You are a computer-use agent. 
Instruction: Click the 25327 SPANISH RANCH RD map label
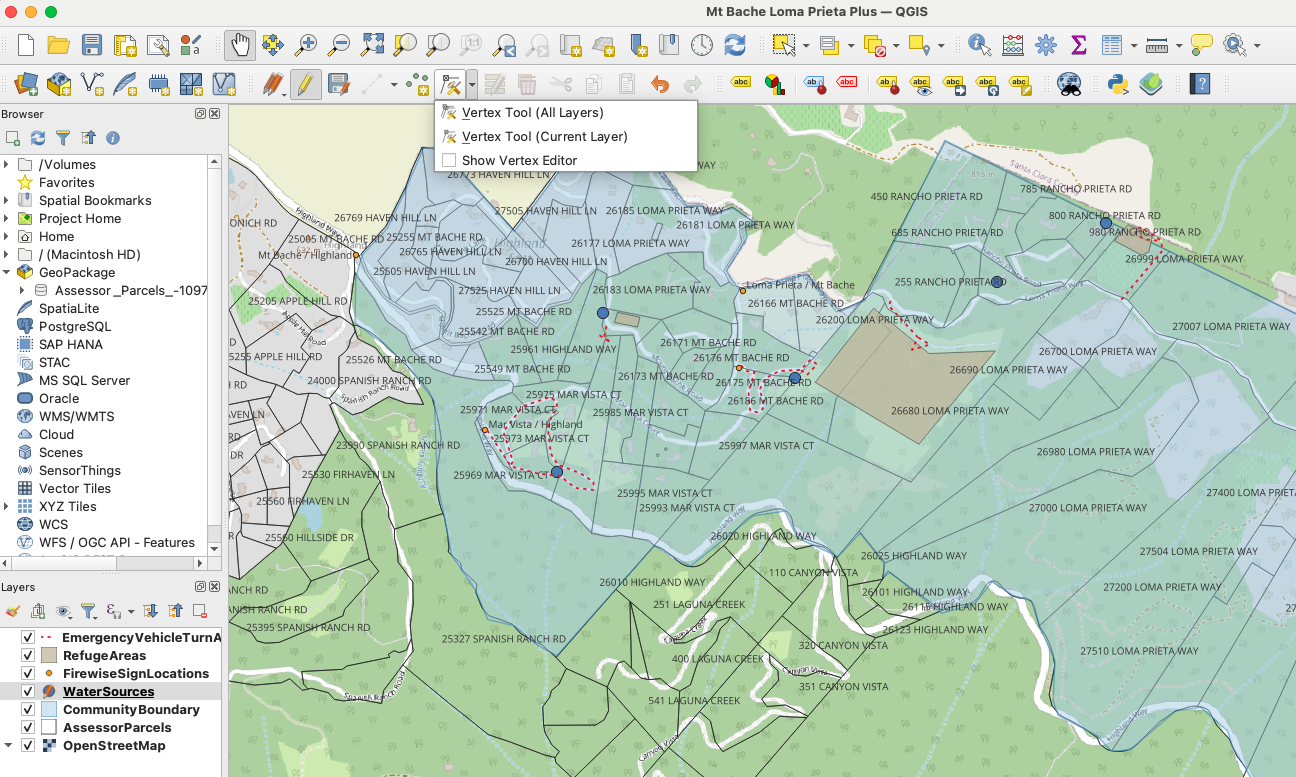pos(503,638)
